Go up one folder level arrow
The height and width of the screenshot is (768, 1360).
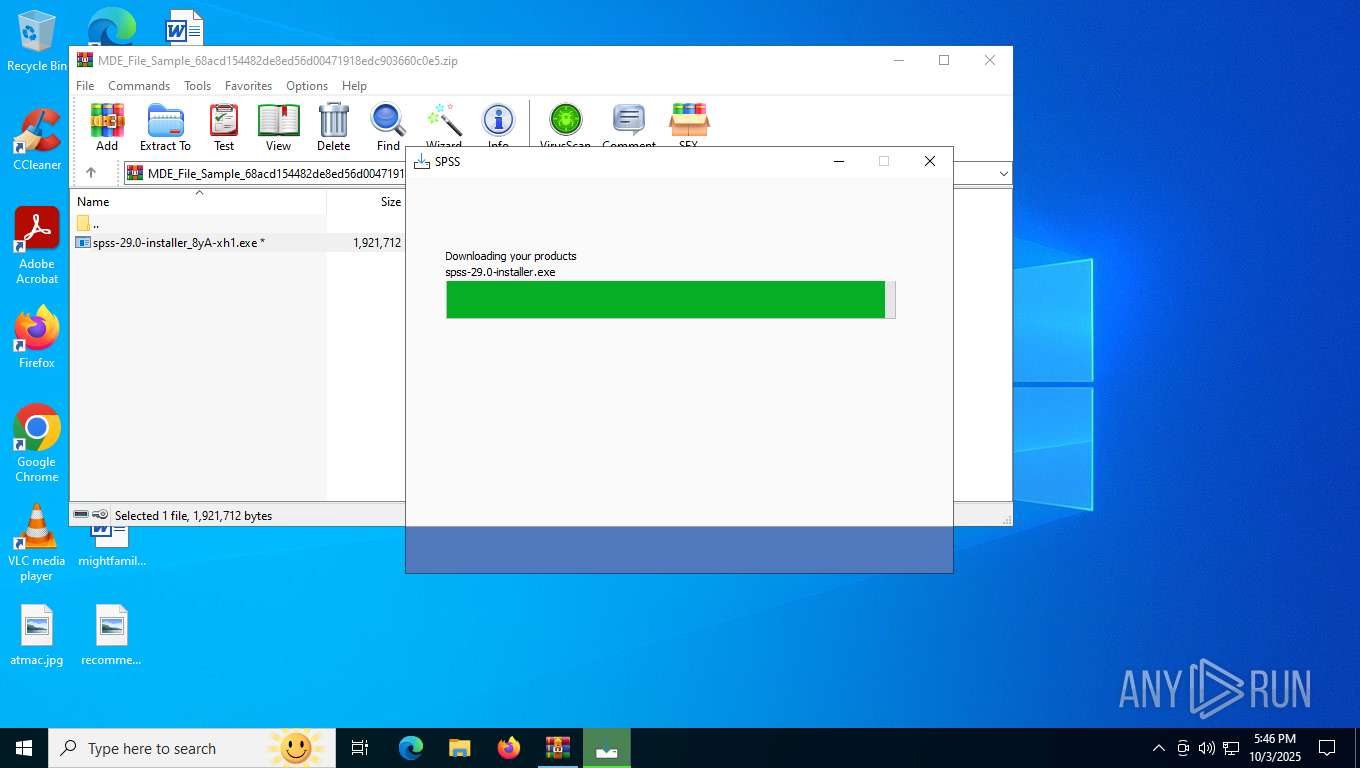coord(91,173)
